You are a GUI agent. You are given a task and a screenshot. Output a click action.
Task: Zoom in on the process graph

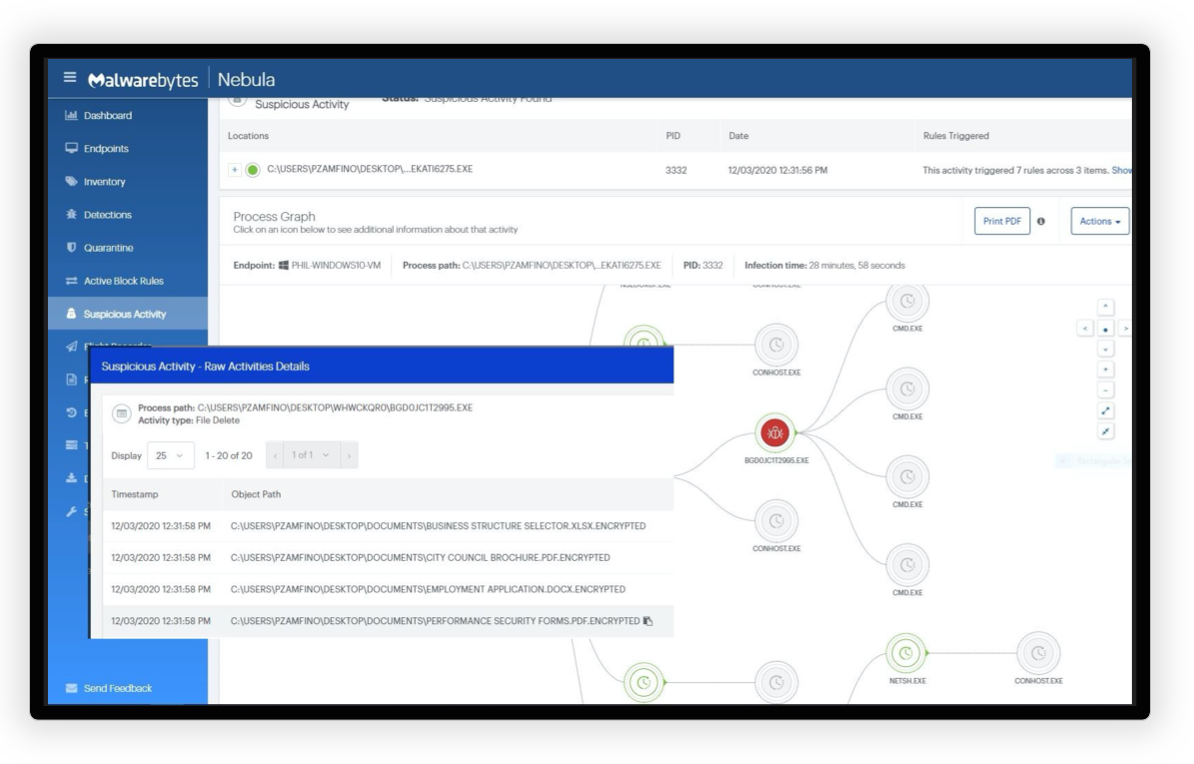tap(1105, 369)
